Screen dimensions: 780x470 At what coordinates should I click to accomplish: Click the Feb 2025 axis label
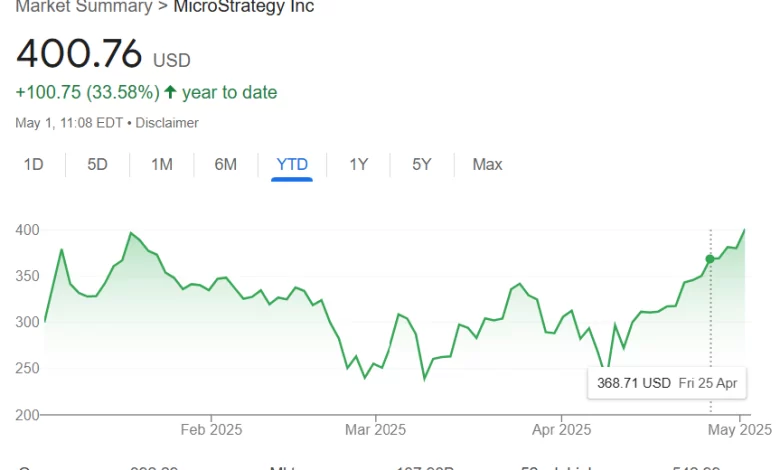point(211,430)
